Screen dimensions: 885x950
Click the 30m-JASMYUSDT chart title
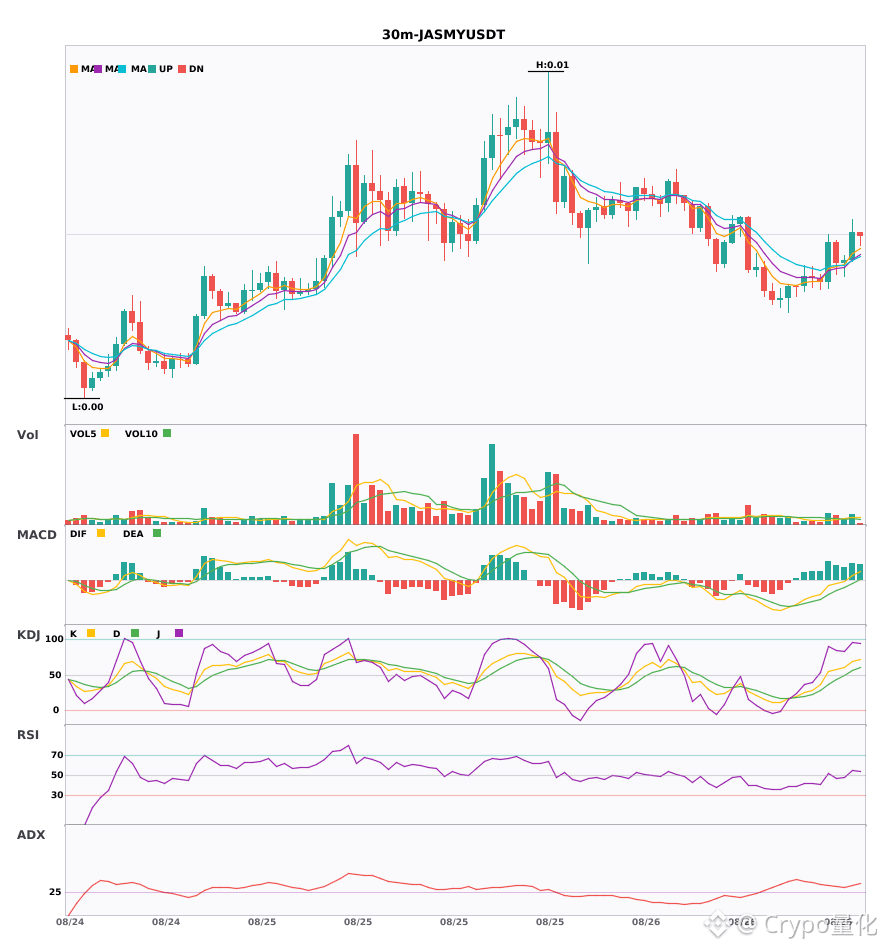click(x=443, y=35)
